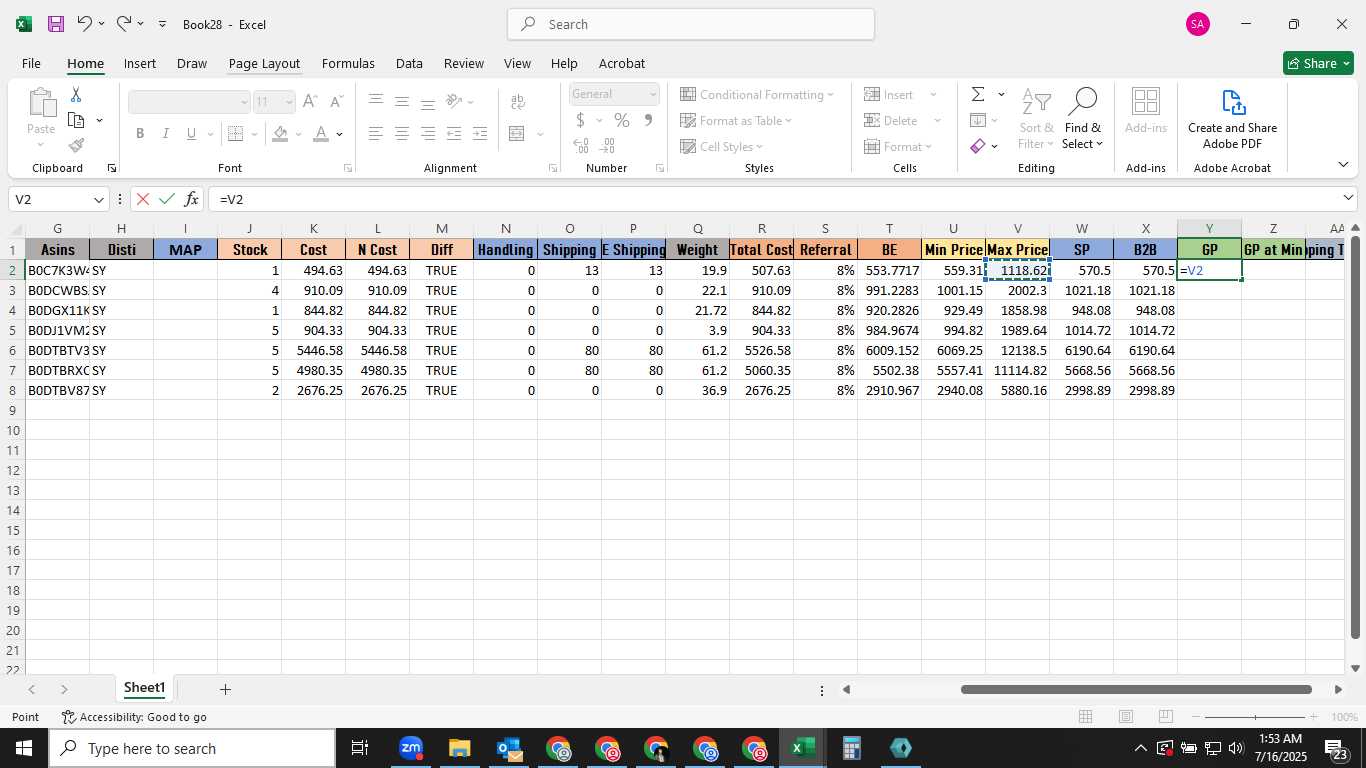Toggle Top Align vertical alignment
Viewport: 1366px width, 768px height.
pos(376,101)
